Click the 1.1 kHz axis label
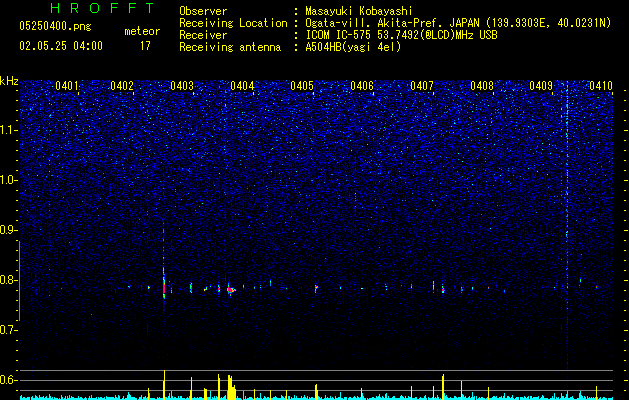This screenshot has height=400, width=629. 8,130
